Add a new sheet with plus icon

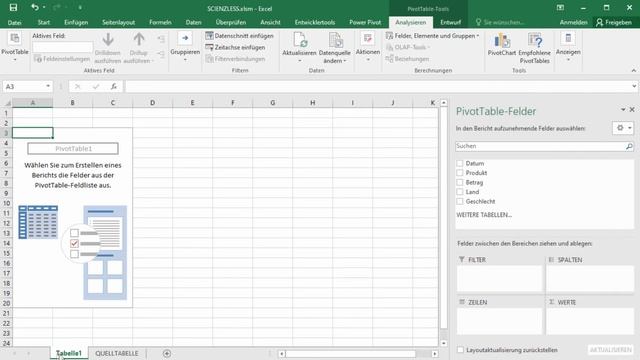tap(167, 353)
